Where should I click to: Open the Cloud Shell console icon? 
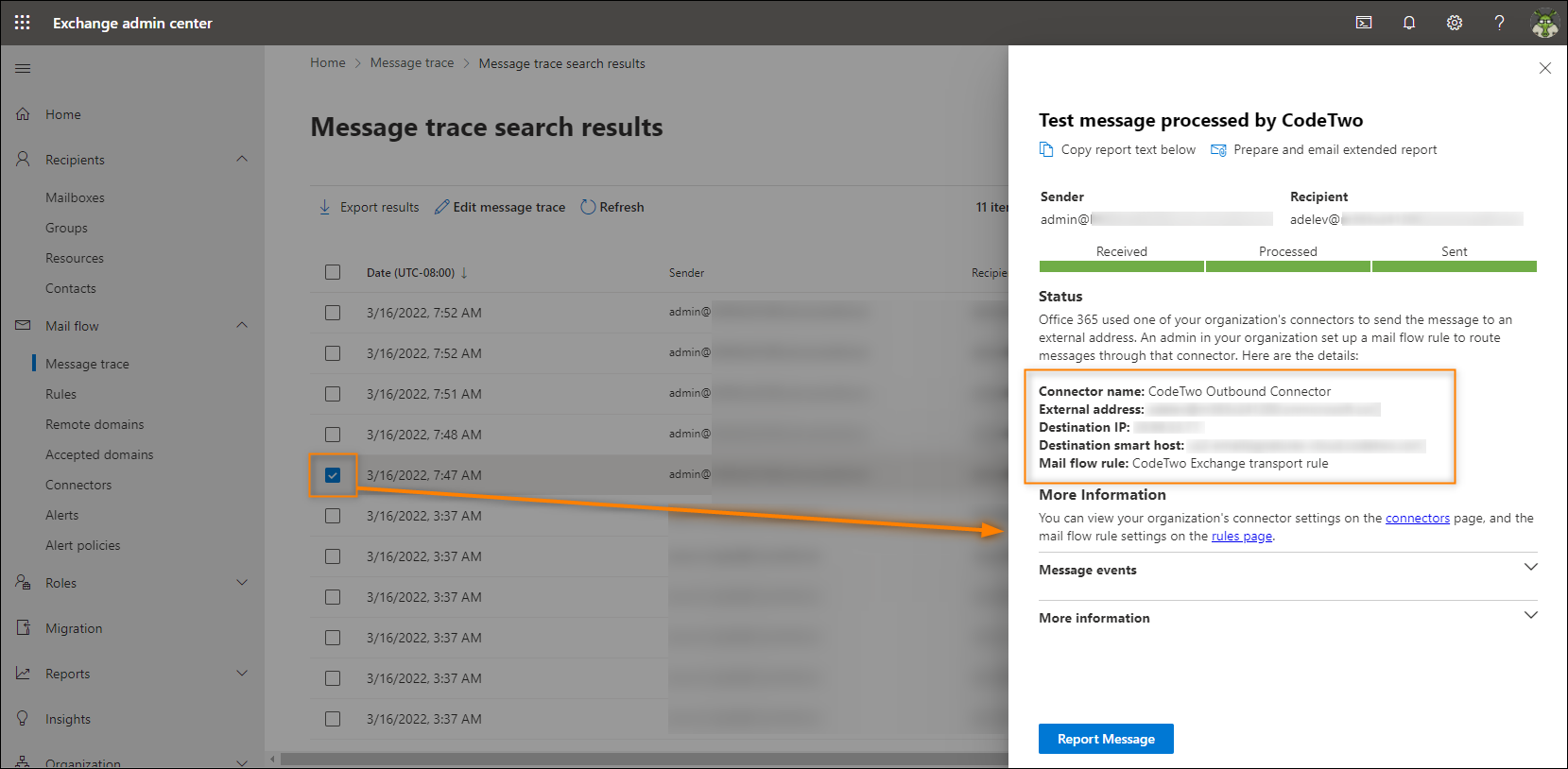(1364, 23)
